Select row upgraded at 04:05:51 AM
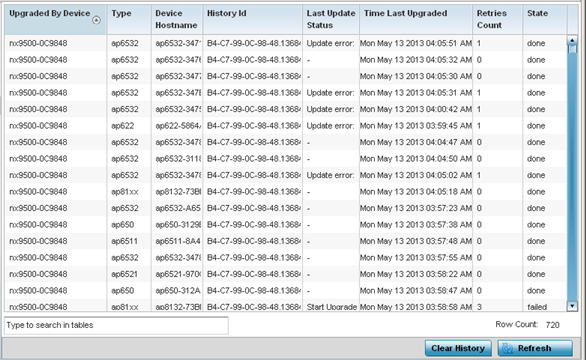This screenshot has height=360, width=586. [286, 43]
